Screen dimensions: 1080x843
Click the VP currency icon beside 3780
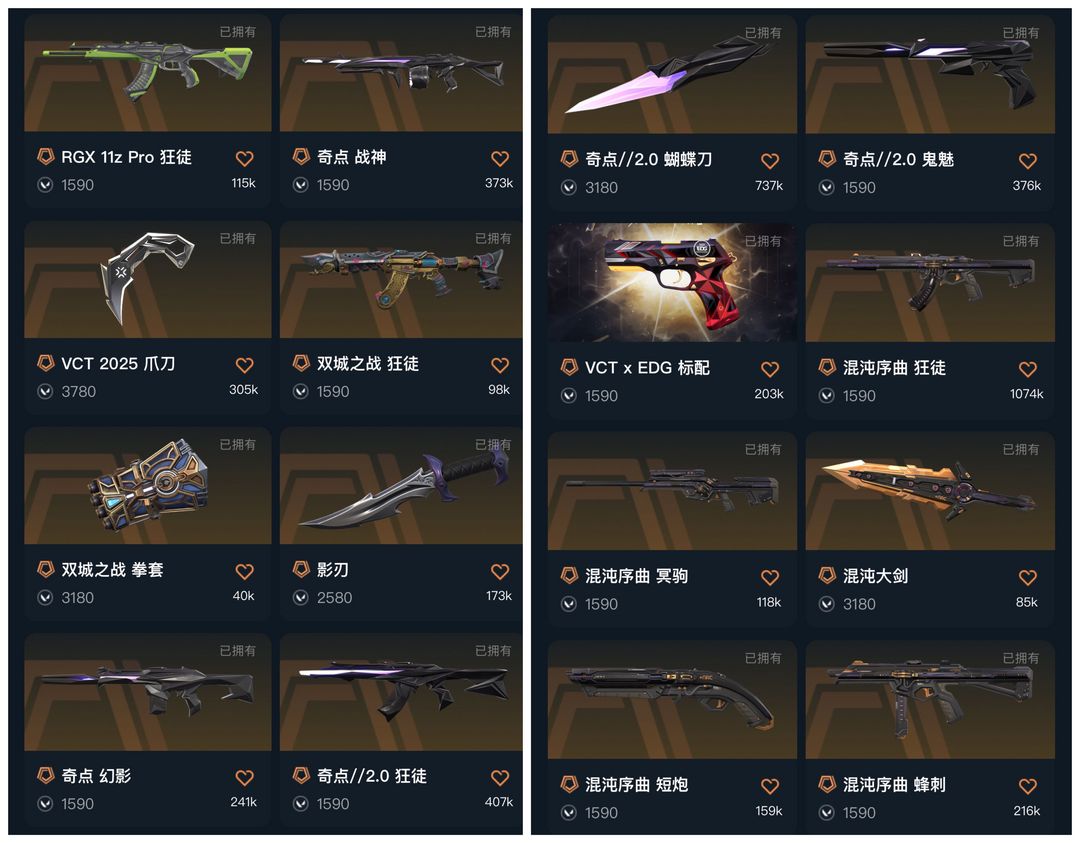[45, 391]
